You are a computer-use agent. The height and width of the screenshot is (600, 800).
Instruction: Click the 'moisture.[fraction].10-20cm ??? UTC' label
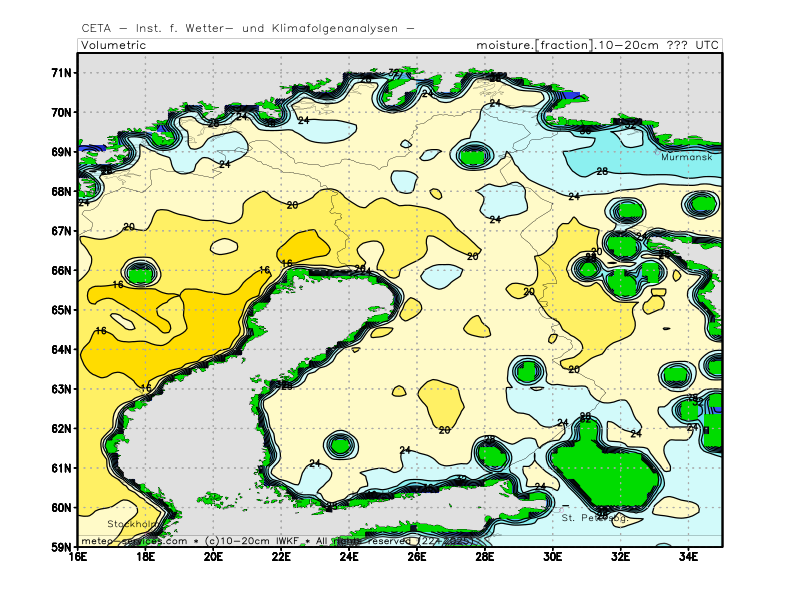597,45
